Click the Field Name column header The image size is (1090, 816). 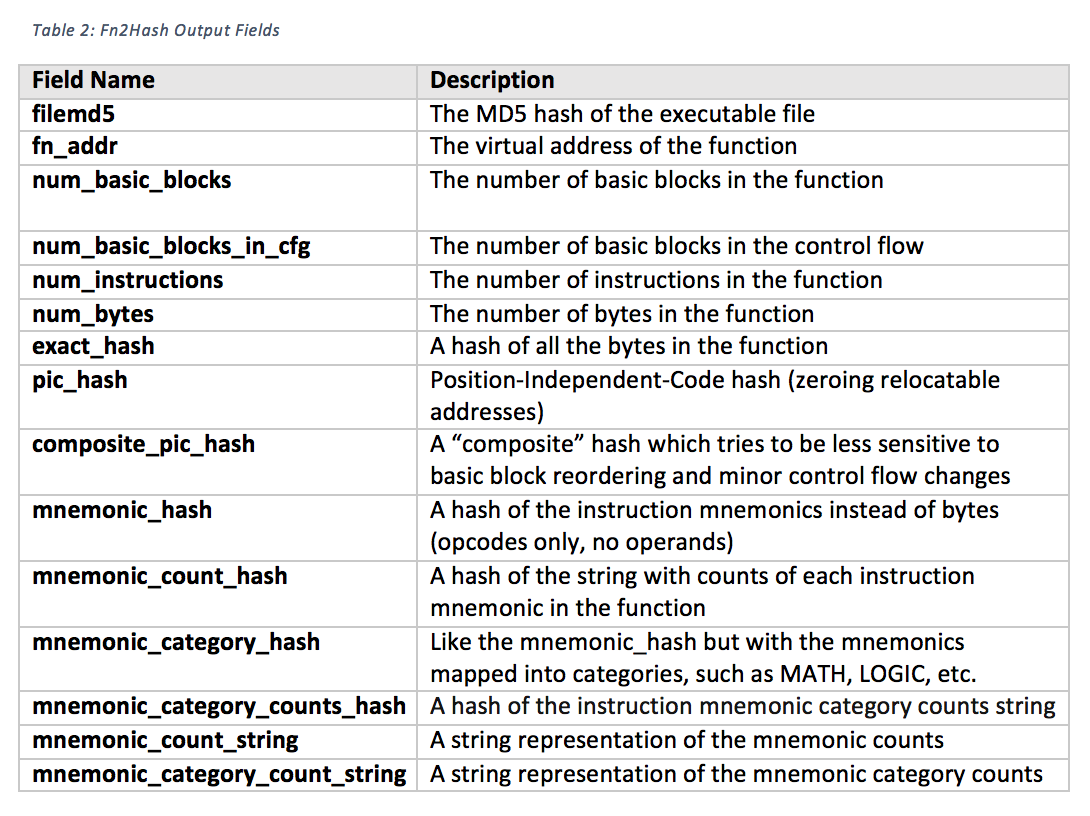(x=93, y=81)
